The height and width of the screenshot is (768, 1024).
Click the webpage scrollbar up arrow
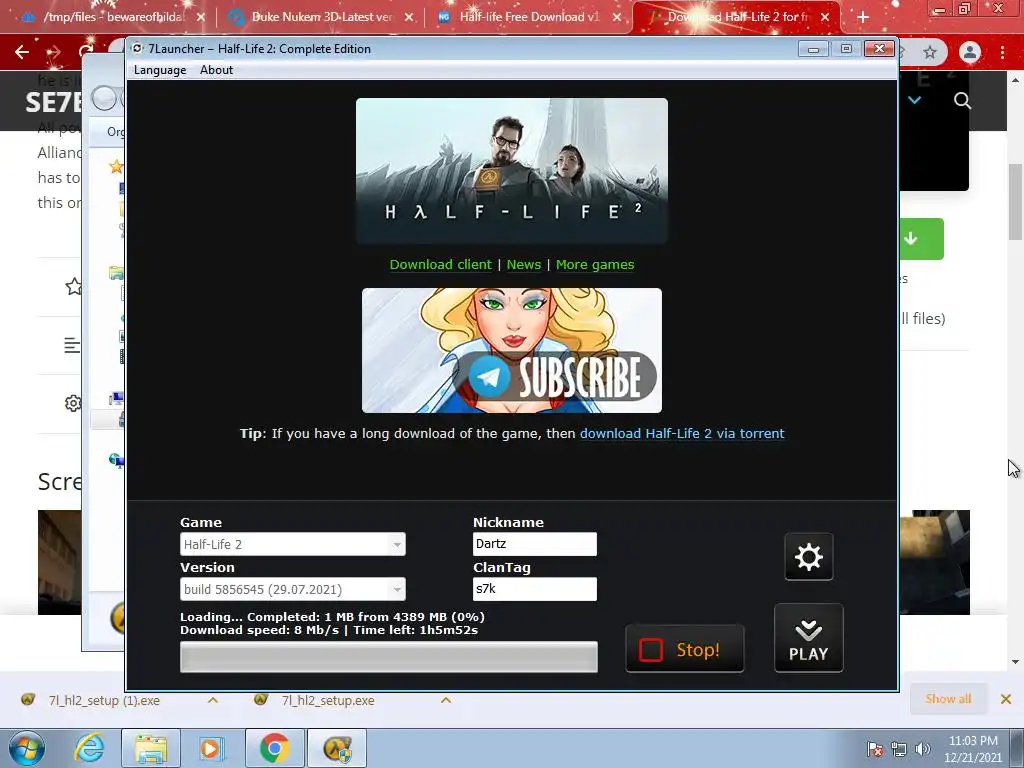click(1016, 80)
